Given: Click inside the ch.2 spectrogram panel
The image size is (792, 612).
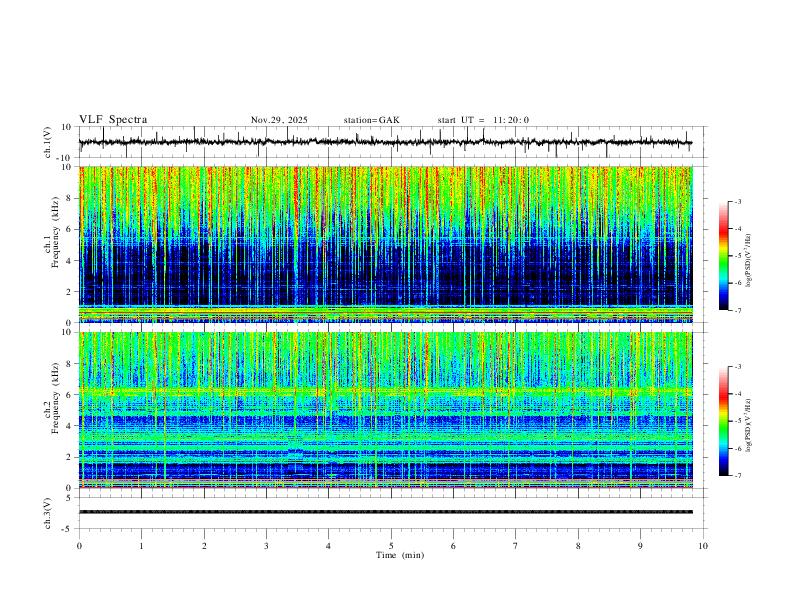Looking at the screenshot, I should point(386,410).
